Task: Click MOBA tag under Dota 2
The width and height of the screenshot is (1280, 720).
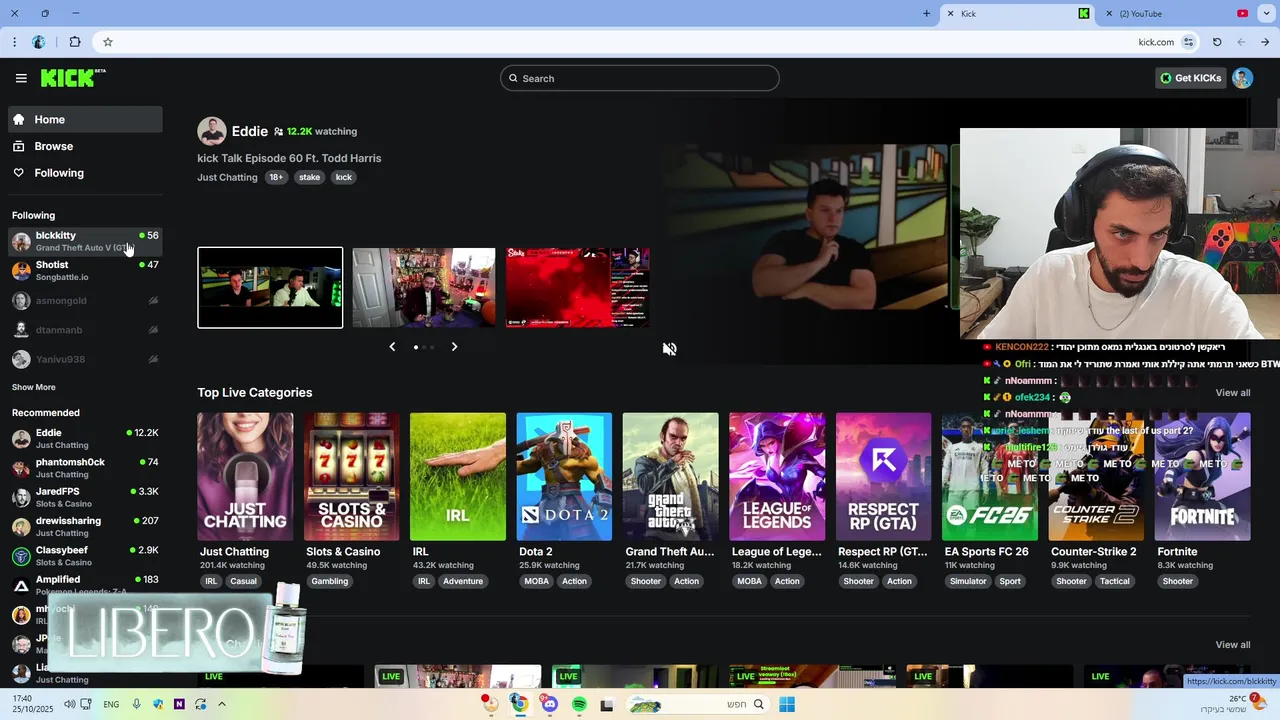Action: pyautogui.click(x=537, y=581)
